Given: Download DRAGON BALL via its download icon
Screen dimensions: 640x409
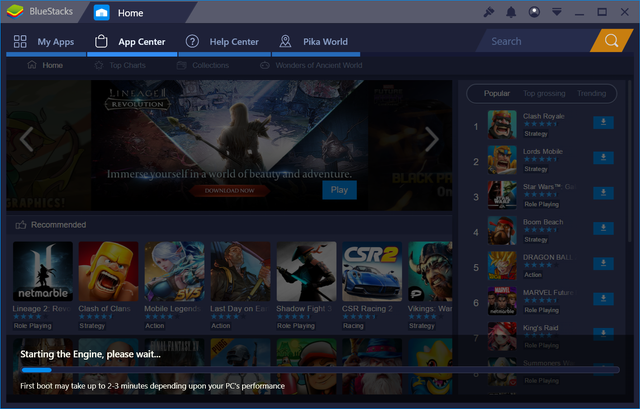Looking at the screenshot, I should 603,264.
